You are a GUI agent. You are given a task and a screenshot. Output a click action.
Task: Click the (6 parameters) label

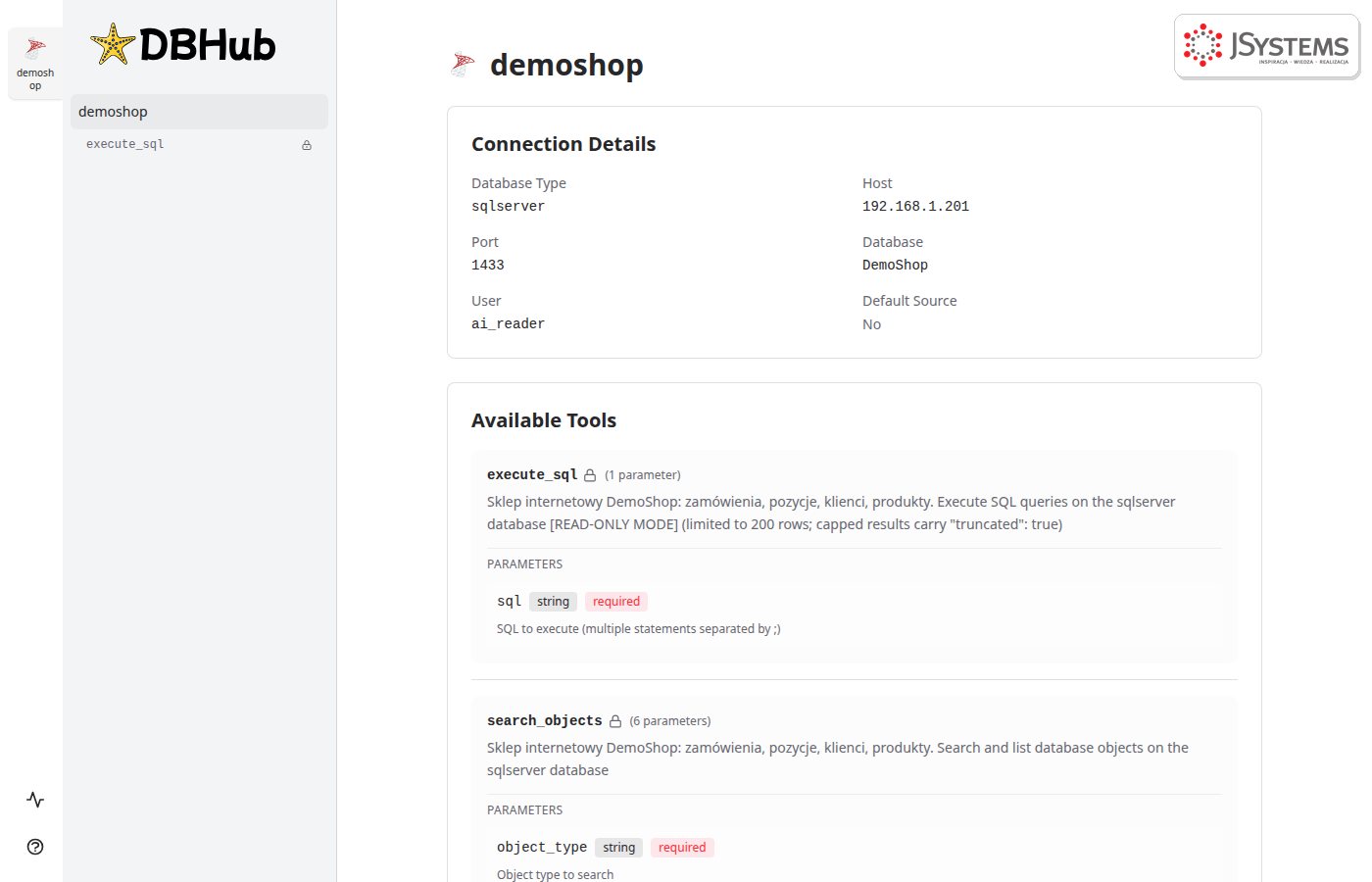coord(670,721)
